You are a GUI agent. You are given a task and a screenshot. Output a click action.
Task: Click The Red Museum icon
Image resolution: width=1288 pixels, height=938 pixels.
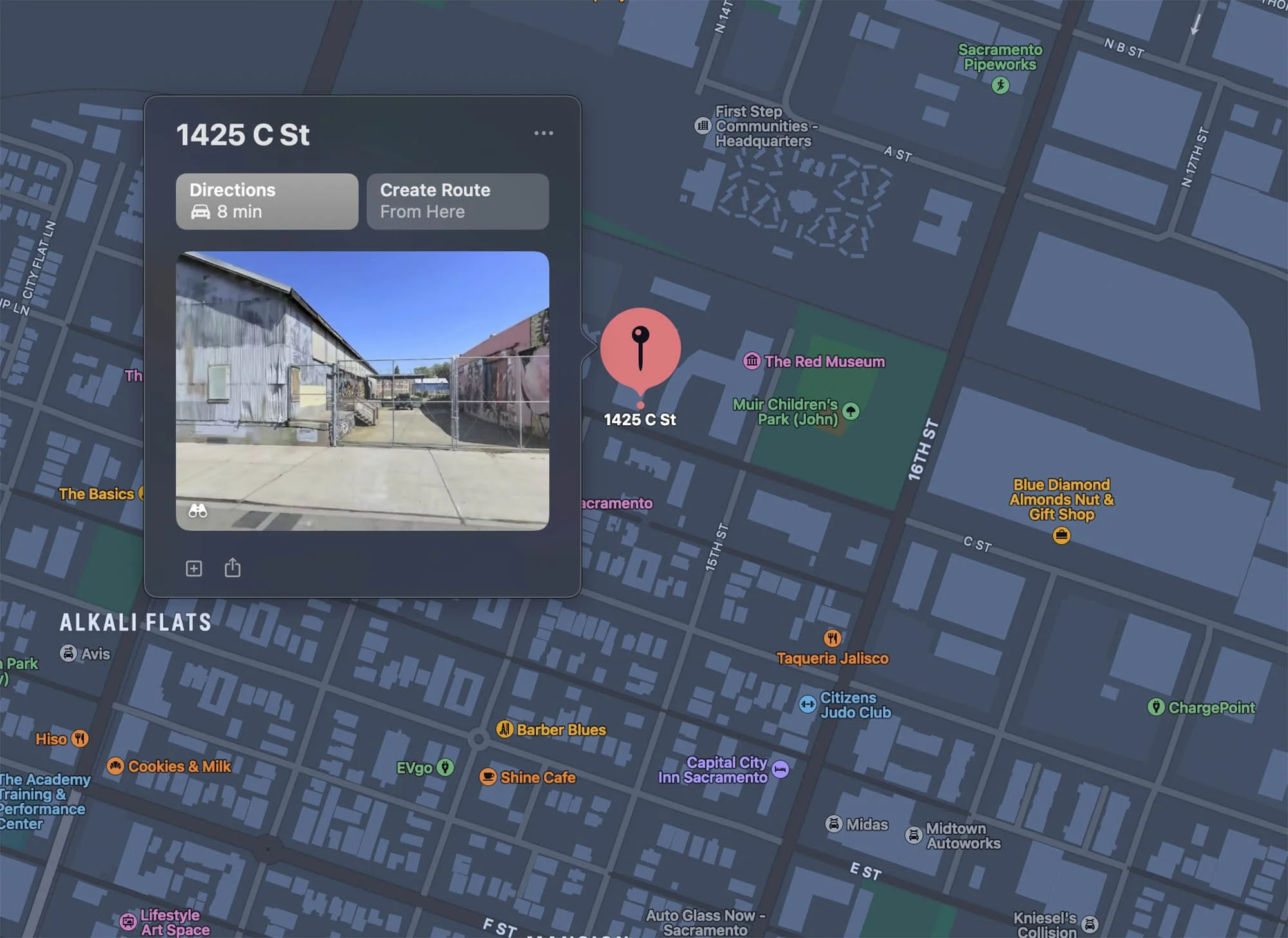752,361
